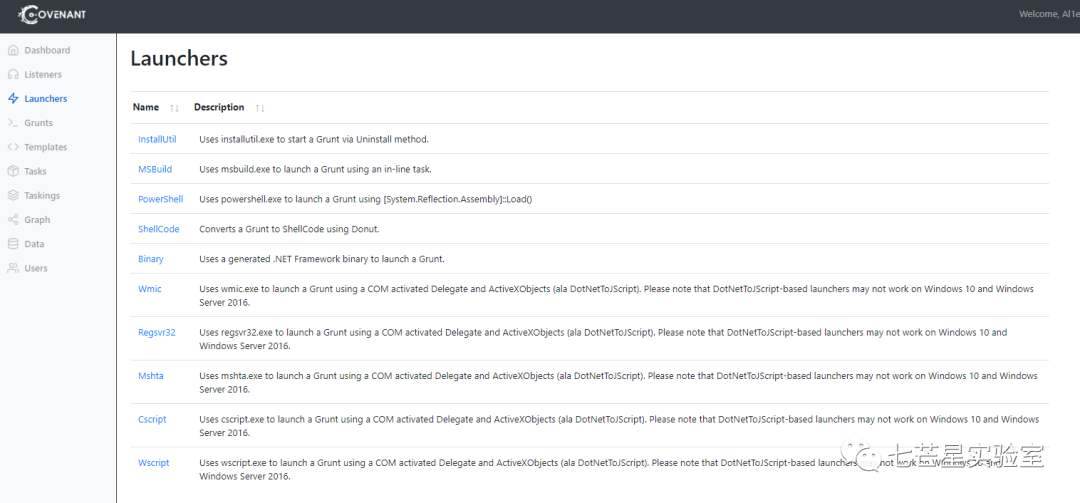Image resolution: width=1080 pixels, height=503 pixels.
Task: Click the Users people icon
Action: pos(13,268)
